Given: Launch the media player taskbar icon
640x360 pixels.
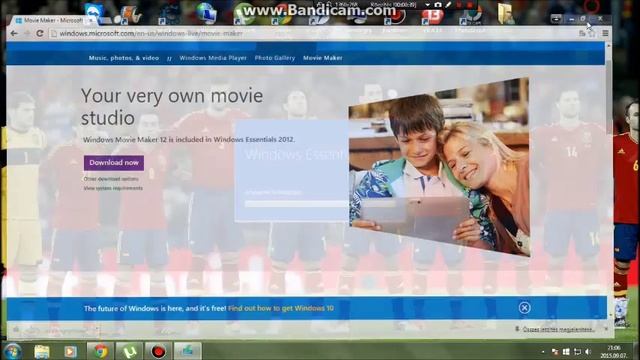Looking at the screenshot, I should (x=70, y=351).
